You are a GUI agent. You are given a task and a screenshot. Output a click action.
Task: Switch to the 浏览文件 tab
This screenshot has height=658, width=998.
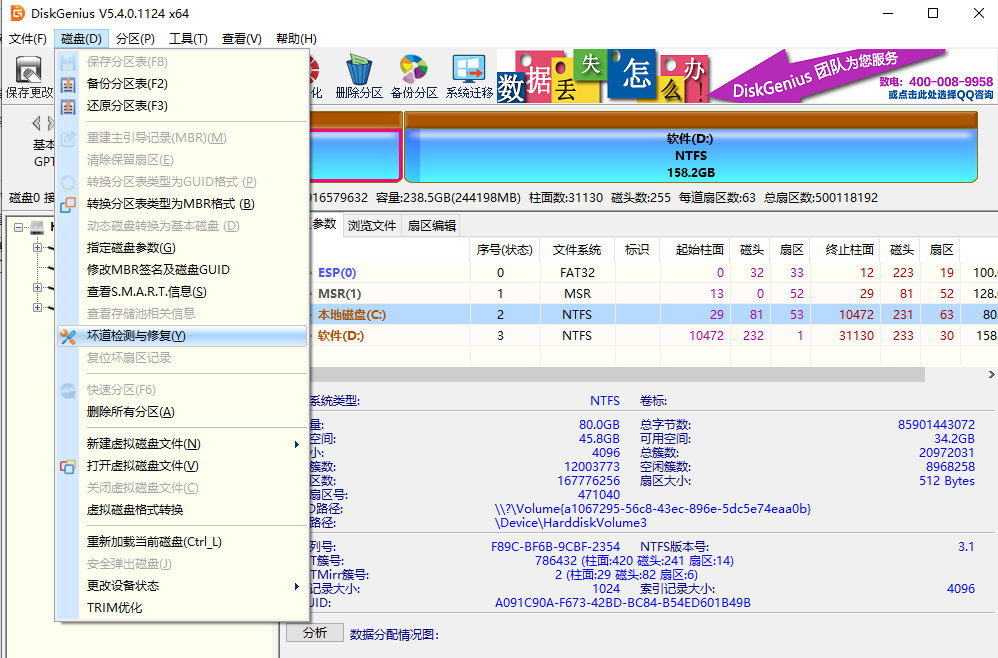(x=372, y=226)
